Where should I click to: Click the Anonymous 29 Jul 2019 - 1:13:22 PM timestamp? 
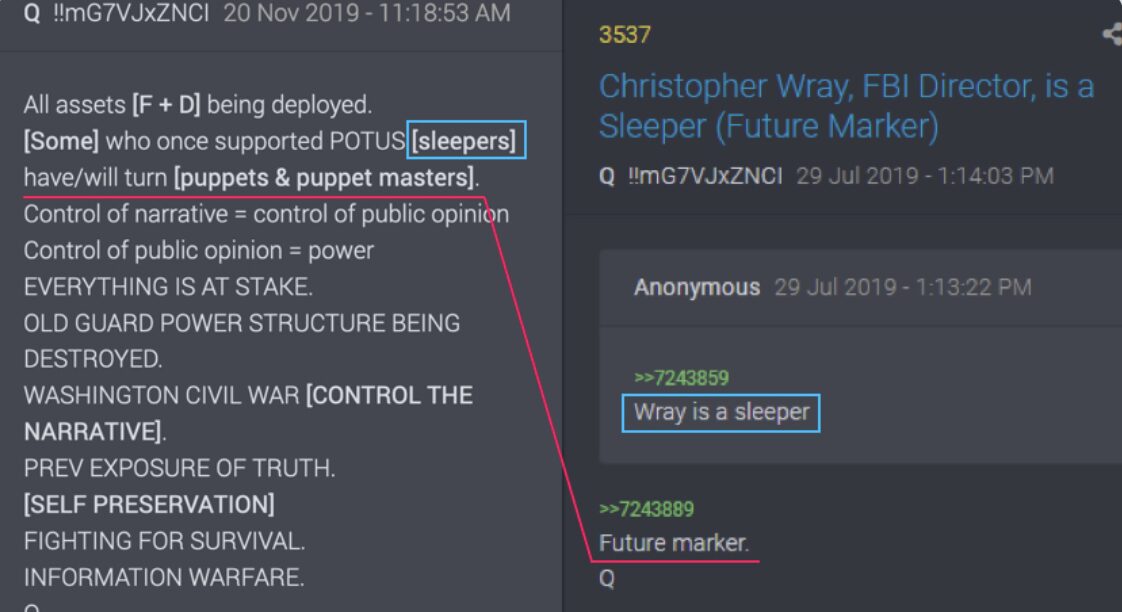pyautogui.click(x=903, y=287)
